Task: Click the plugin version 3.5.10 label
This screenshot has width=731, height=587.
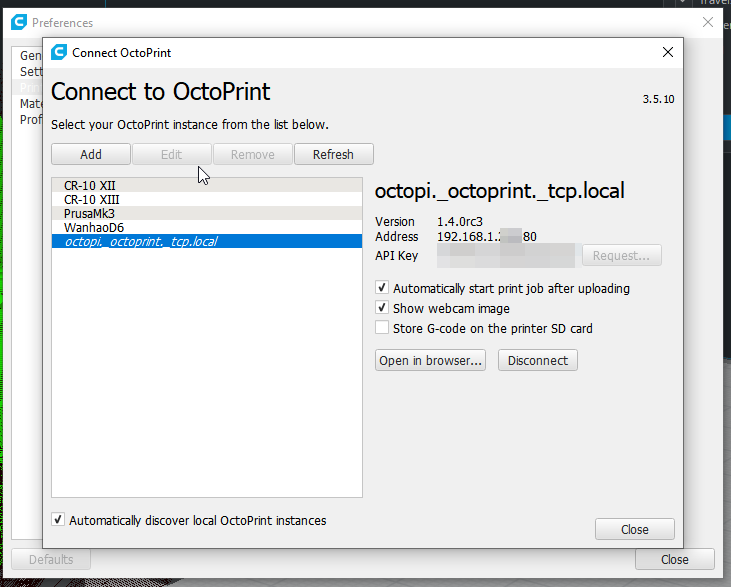Action: 658,99
